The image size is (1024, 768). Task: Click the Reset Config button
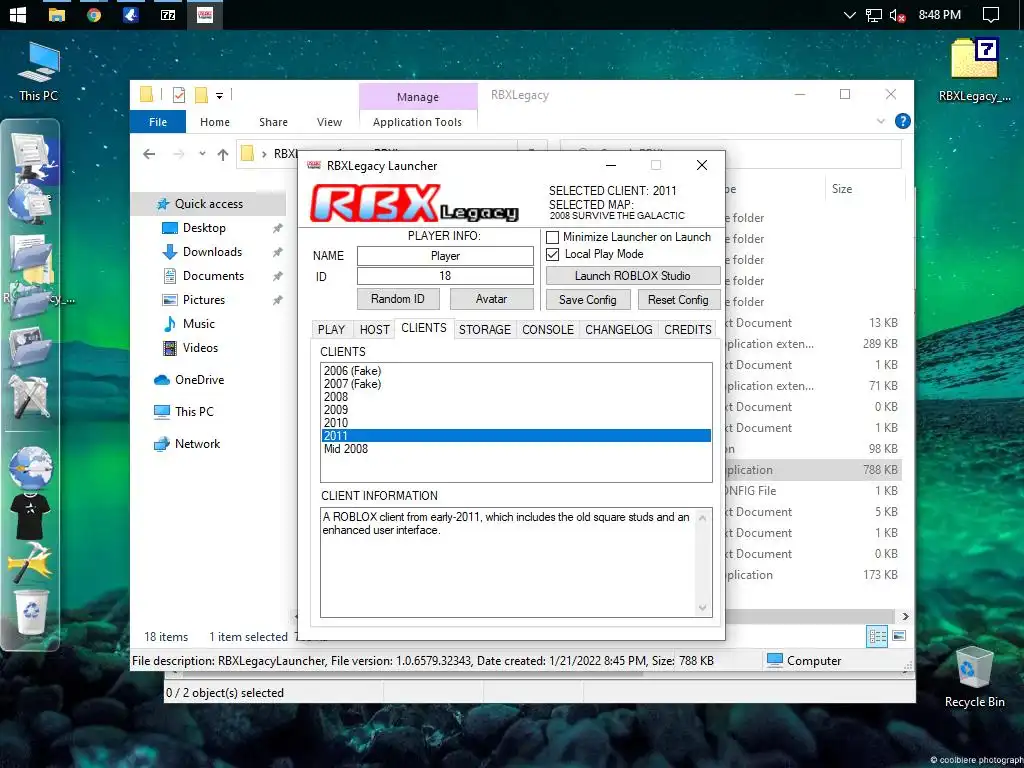click(678, 300)
